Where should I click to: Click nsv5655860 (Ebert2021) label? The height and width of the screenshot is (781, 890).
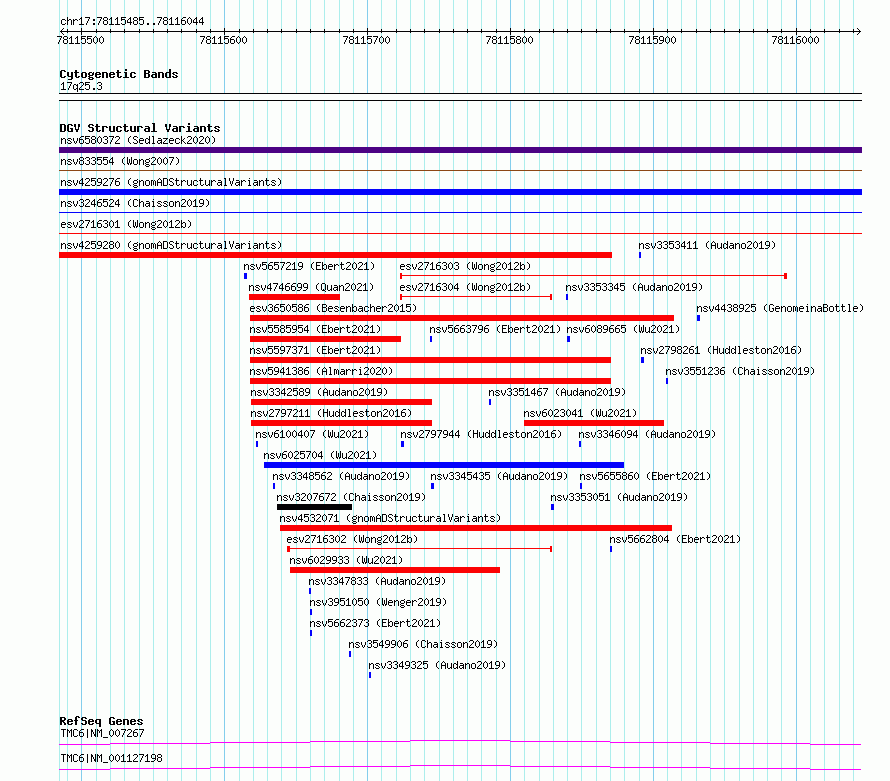click(x=645, y=476)
